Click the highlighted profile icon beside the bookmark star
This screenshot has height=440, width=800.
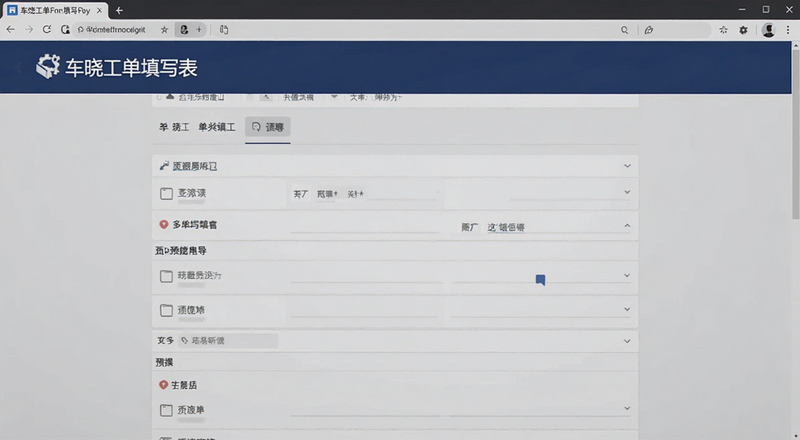pyautogui.click(x=184, y=30)
